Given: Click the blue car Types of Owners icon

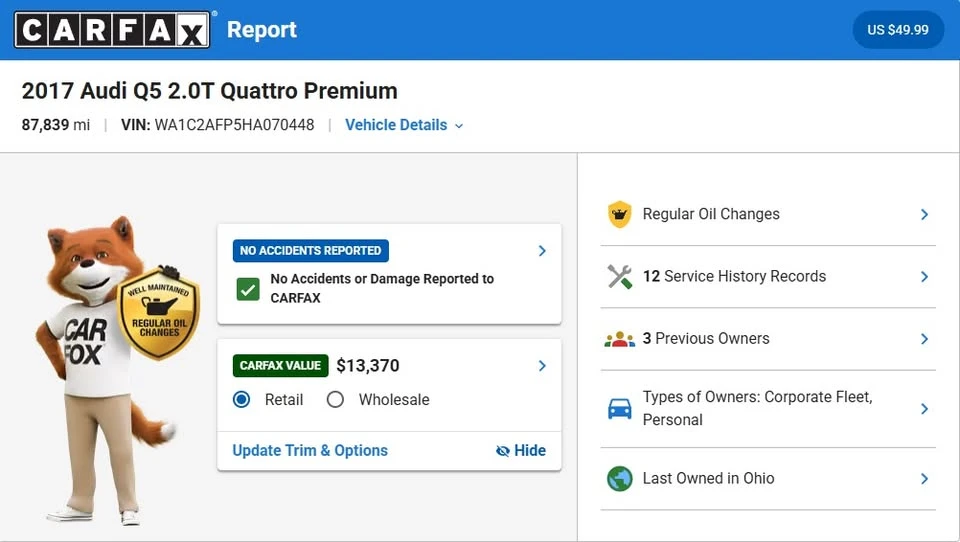Looking at the screenshot, I should (x=620, y=408).
